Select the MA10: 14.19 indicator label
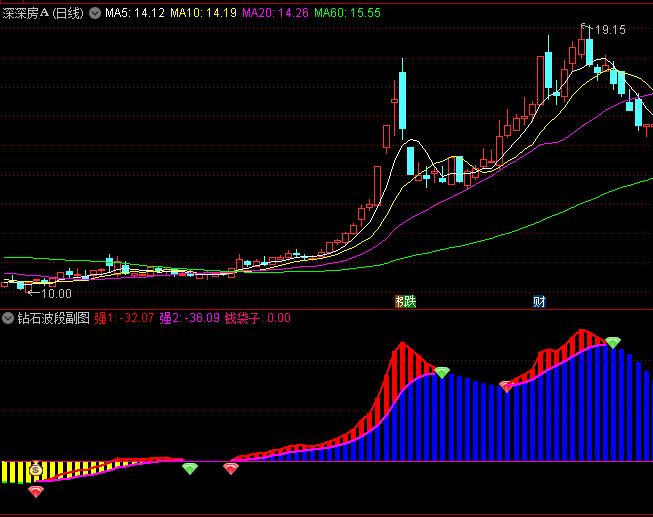The image size is (653, 517). pos(203,13)
